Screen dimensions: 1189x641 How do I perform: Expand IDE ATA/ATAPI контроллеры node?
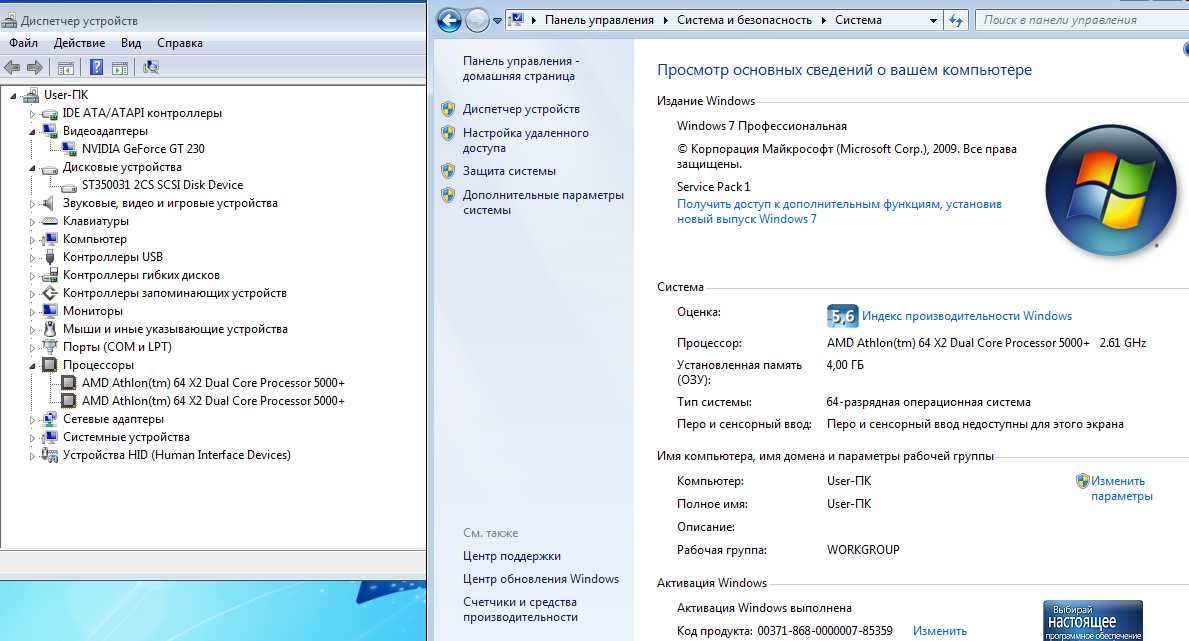click(33, 114)
